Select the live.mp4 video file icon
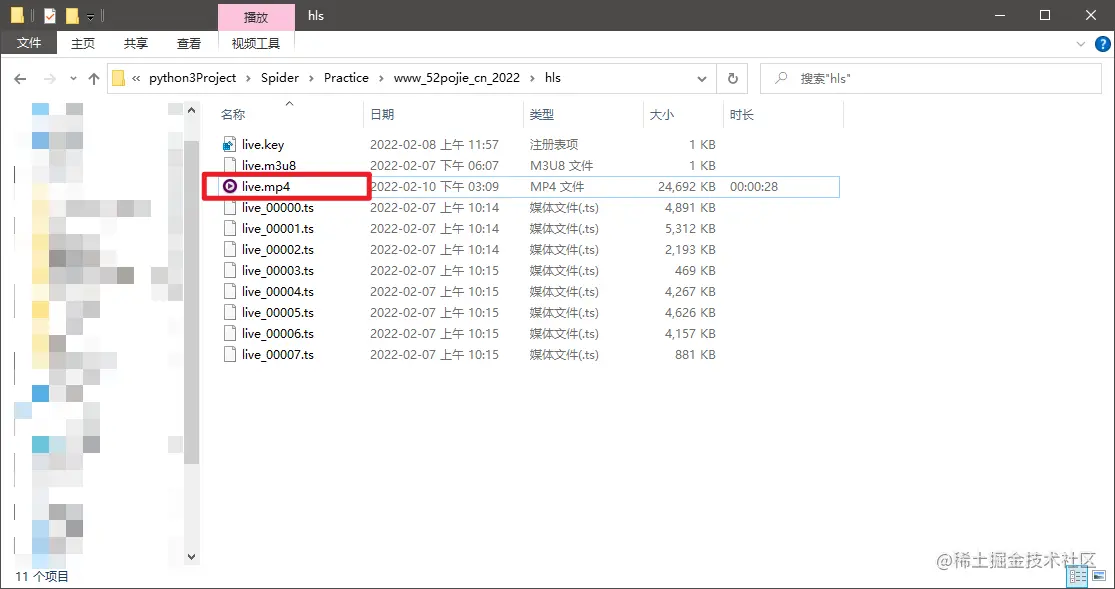The image size is (1115, 589). tap(229, 186)
